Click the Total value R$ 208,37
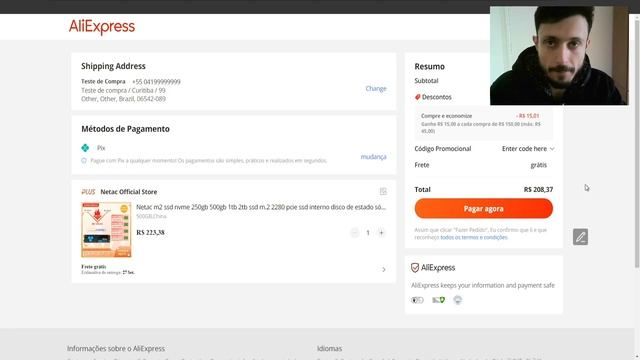This screenshot has height=360, width=640. point(538,189)
